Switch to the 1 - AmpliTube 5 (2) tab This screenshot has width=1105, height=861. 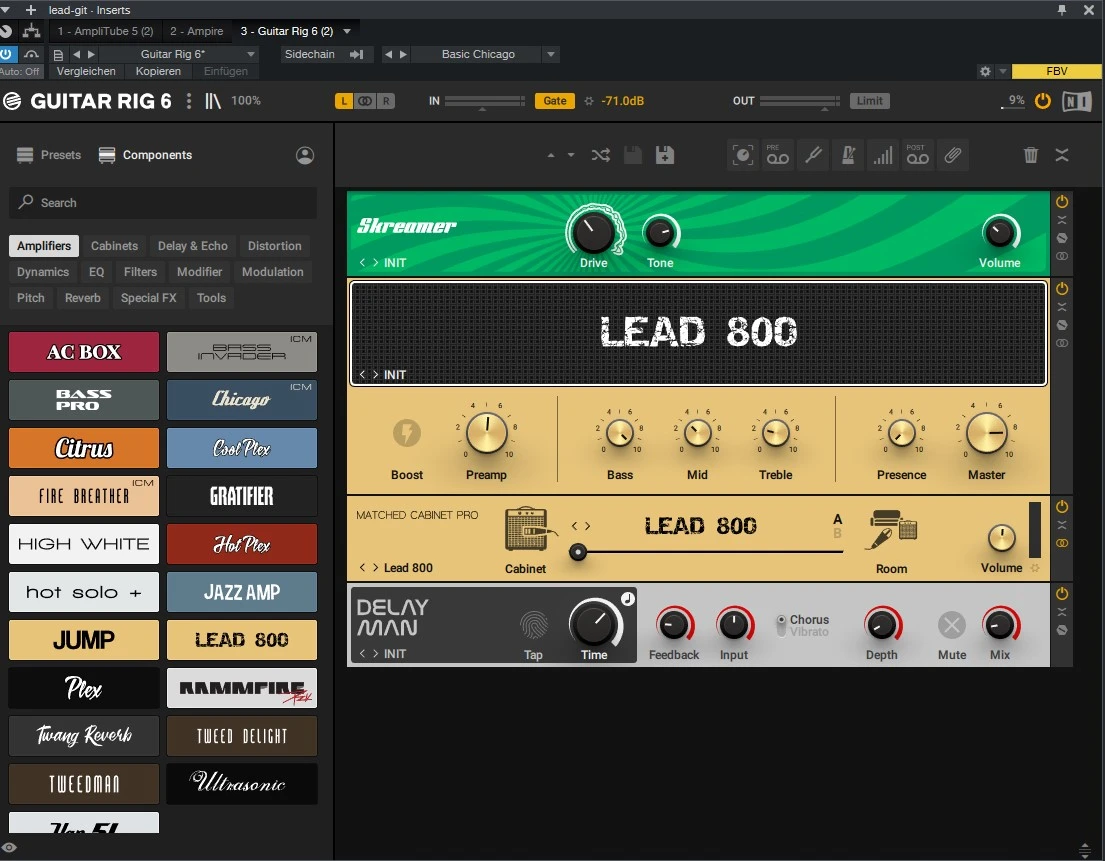(x=105, y=31)
